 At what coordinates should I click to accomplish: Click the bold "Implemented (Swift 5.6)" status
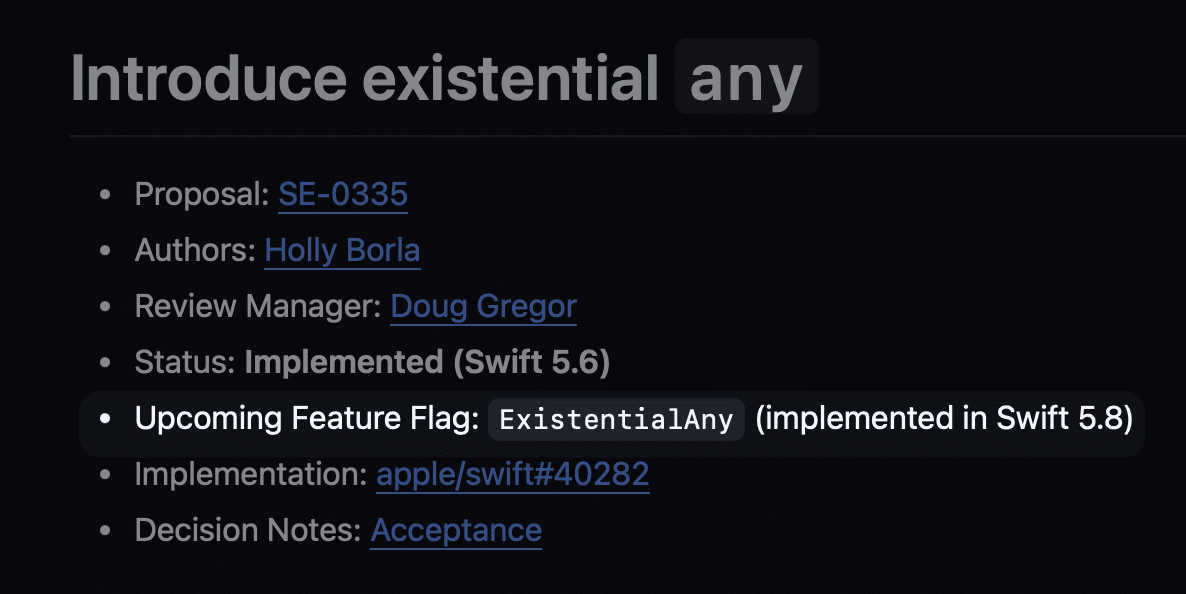pyautogui.click(x=427, y=362)
